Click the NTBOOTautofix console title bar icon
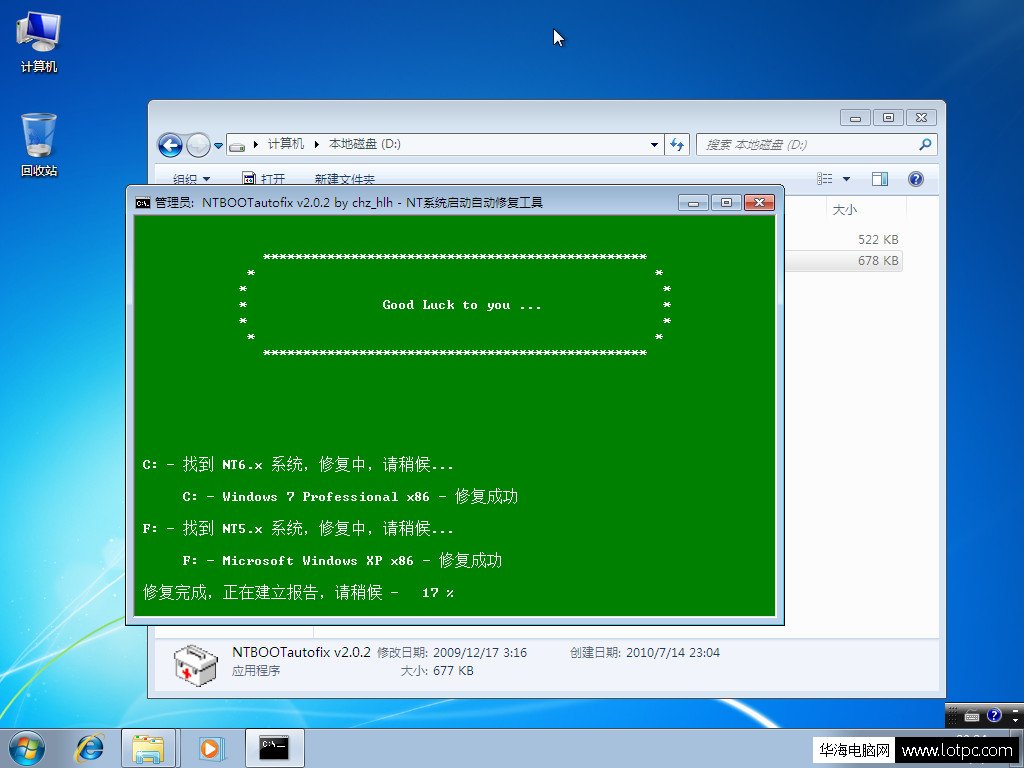Viewport: 1024px width, 768px height. click(142, 202)
